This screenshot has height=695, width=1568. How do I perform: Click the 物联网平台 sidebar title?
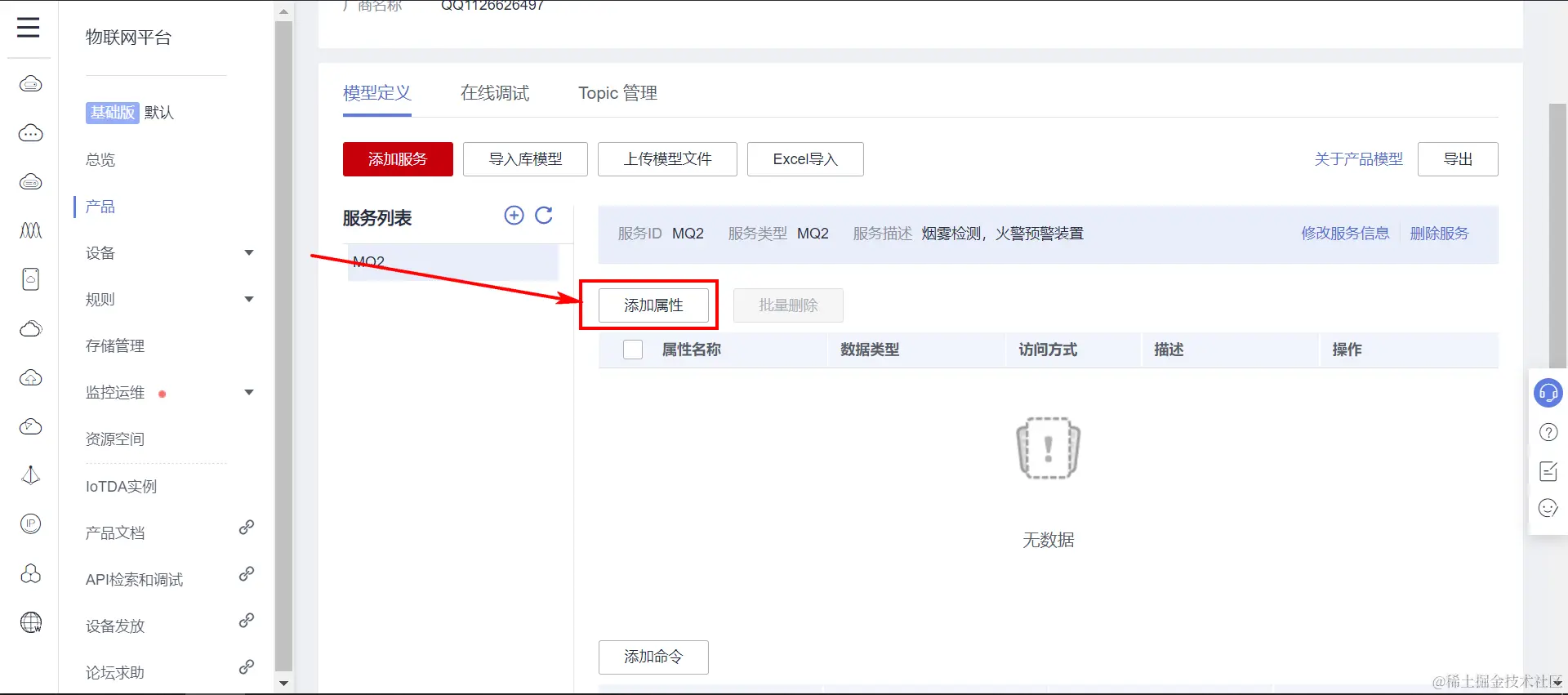click(128, 38)
